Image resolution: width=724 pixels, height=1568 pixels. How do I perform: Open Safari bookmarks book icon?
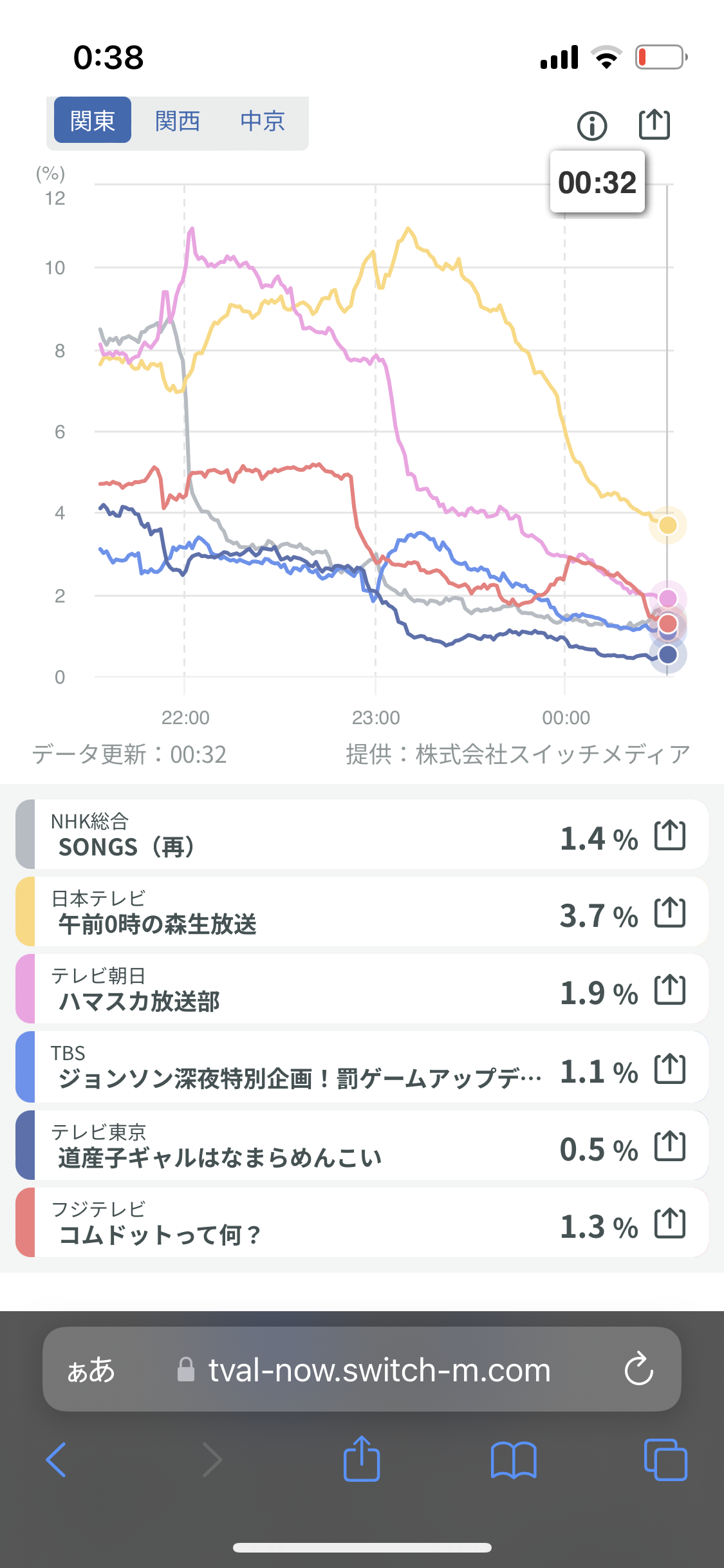(513, 1460)
